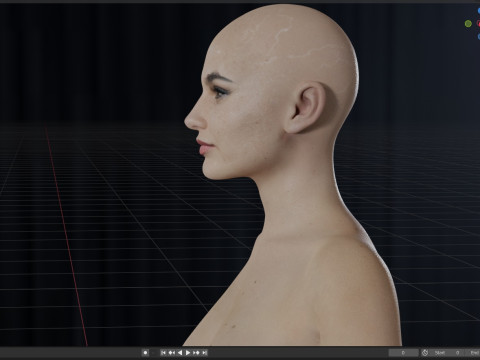Click the Start frame field
This screenshot has width=480, height=360.
click(447, 353)
